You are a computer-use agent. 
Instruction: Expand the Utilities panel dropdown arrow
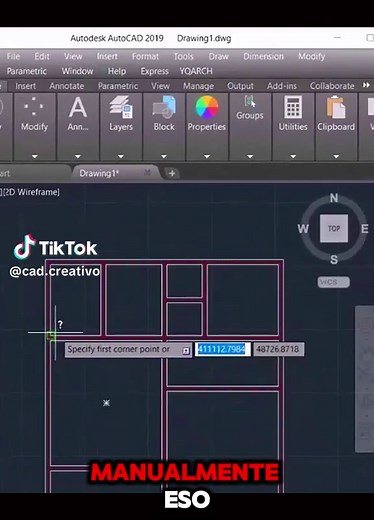(293, 156)
